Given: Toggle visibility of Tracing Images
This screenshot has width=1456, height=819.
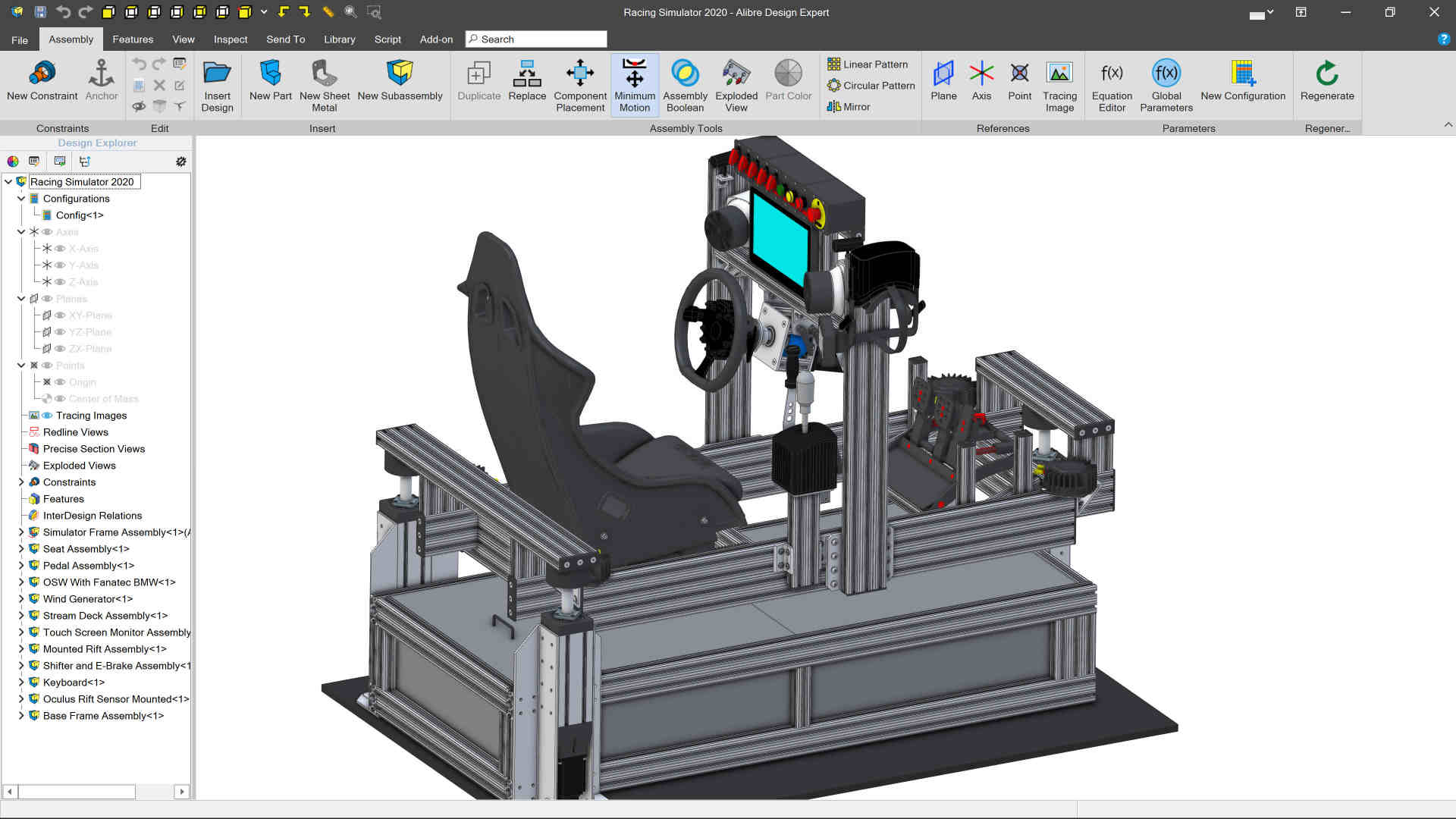Looking at the screenshot, I should [46, 416].
